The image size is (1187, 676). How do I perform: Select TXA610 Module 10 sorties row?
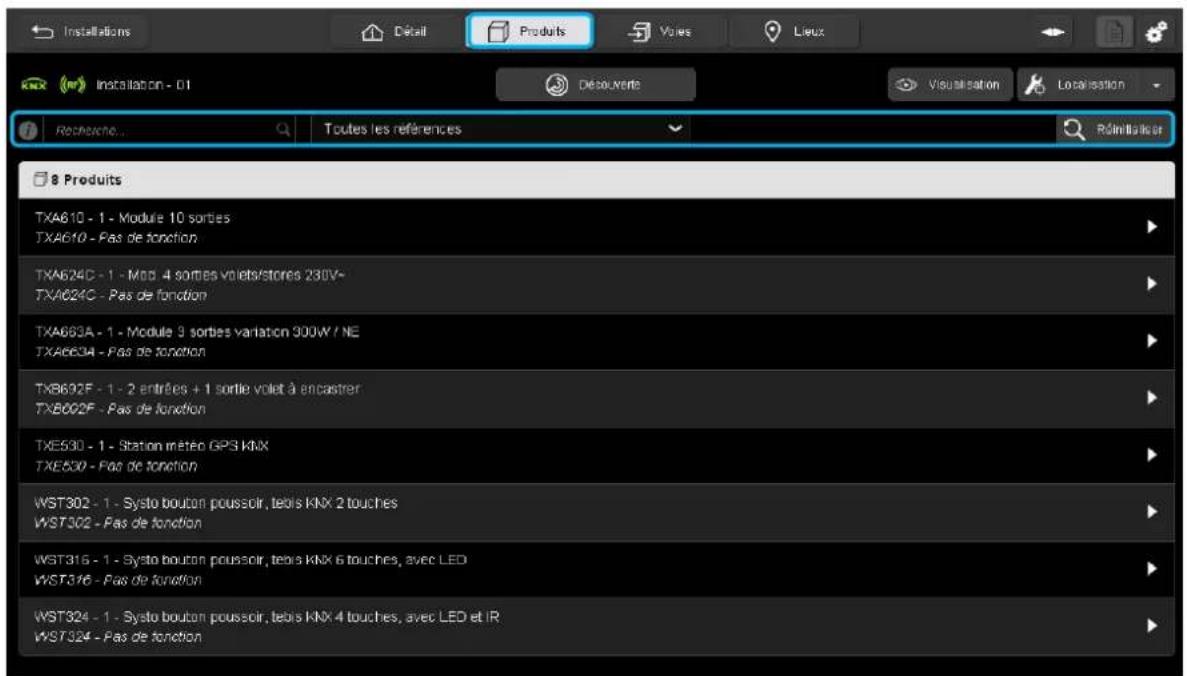coord(597,227)
